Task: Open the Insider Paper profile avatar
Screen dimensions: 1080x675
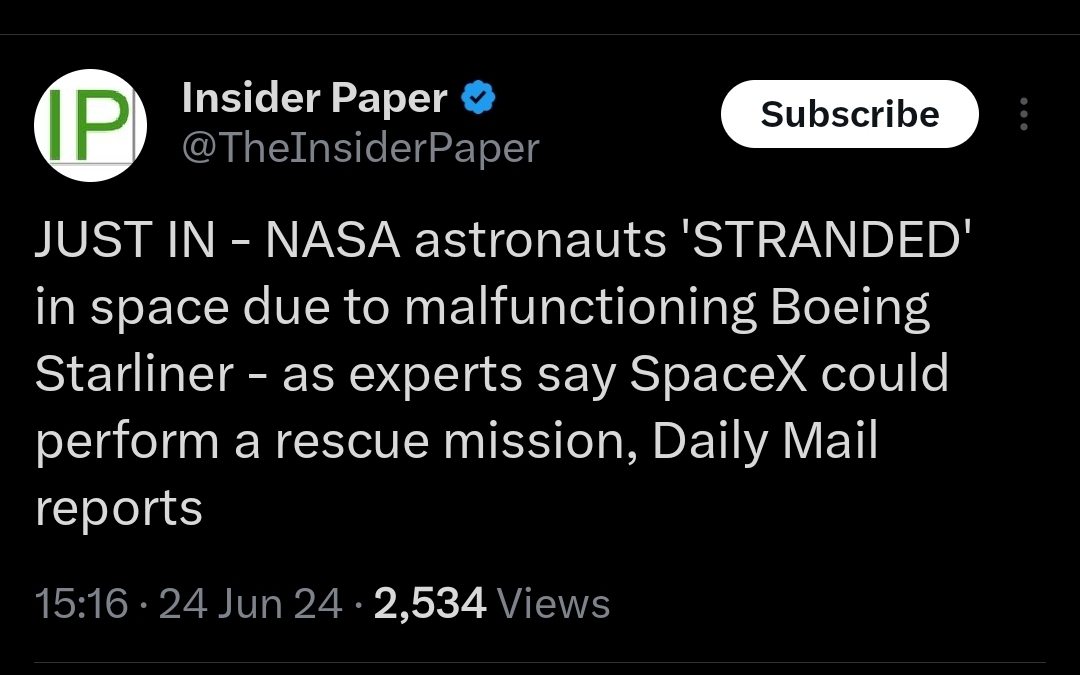Action: [91, 124]
